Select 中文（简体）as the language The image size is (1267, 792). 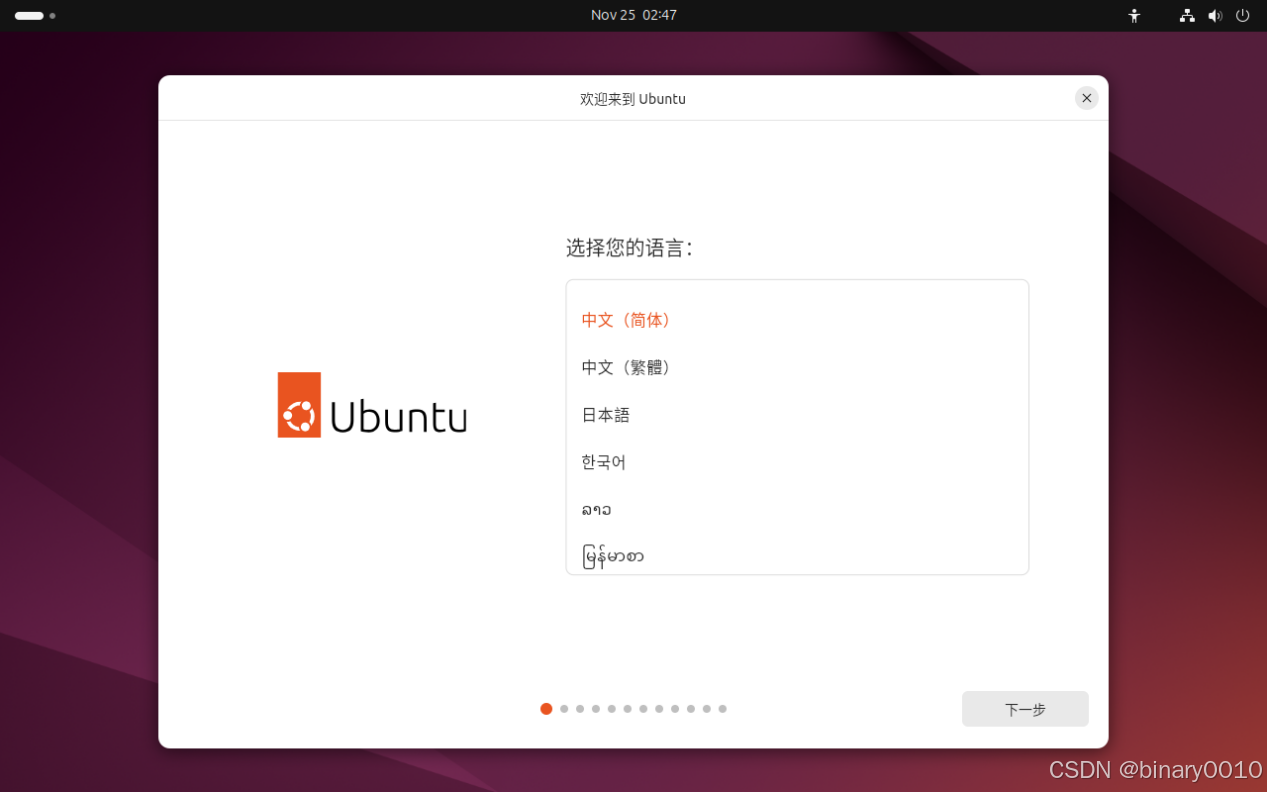click(x=626, y=319)
